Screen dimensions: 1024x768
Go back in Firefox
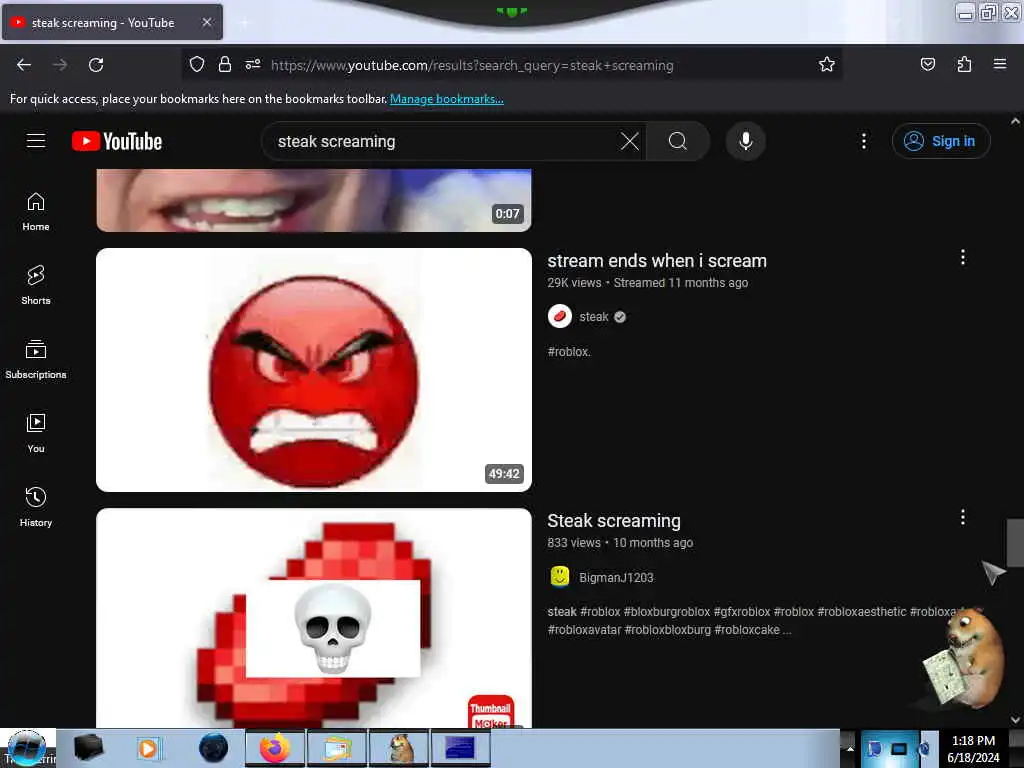coord(24,65)
